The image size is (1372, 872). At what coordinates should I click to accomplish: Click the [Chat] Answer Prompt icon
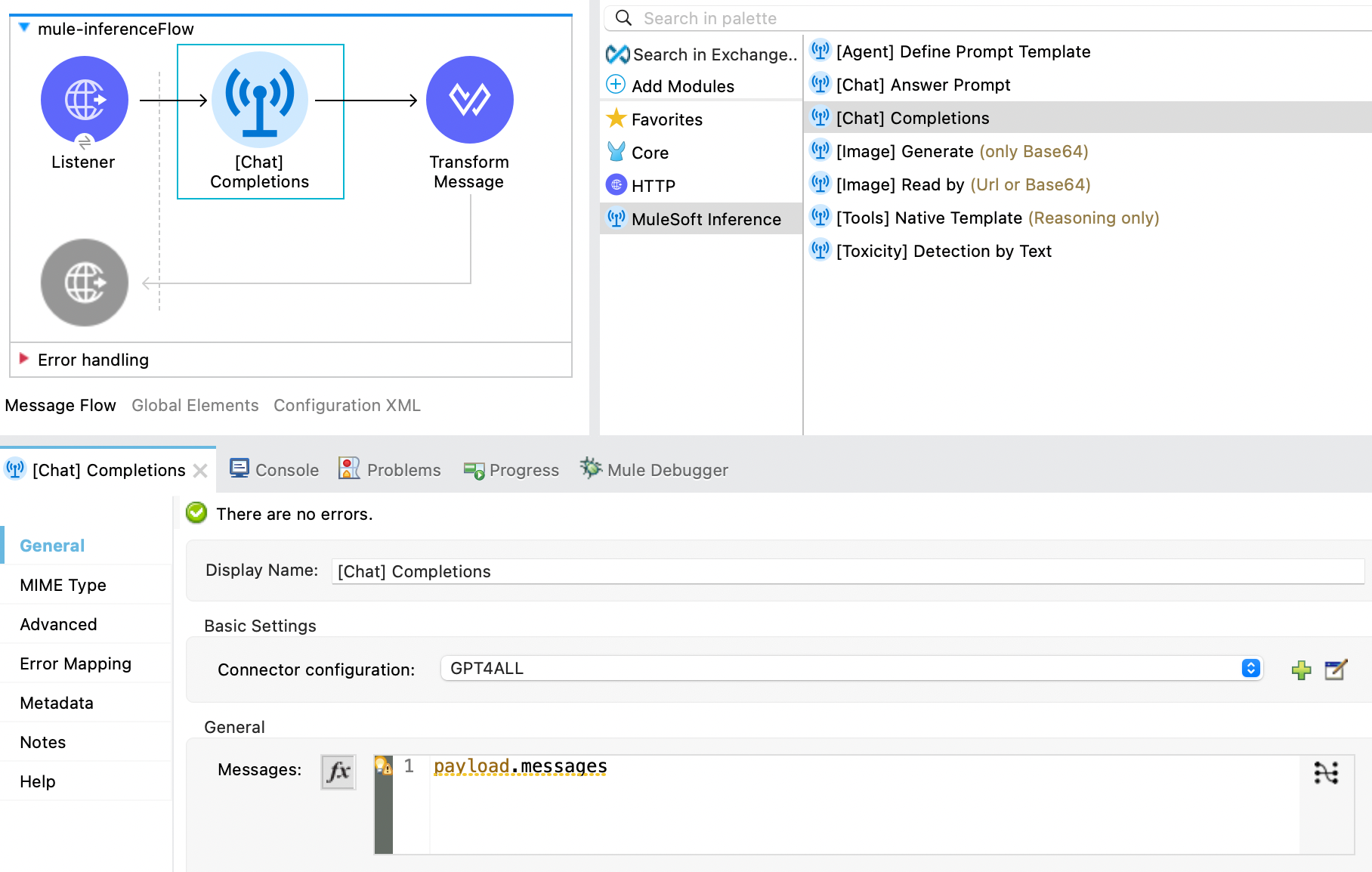tap(820, 84)
